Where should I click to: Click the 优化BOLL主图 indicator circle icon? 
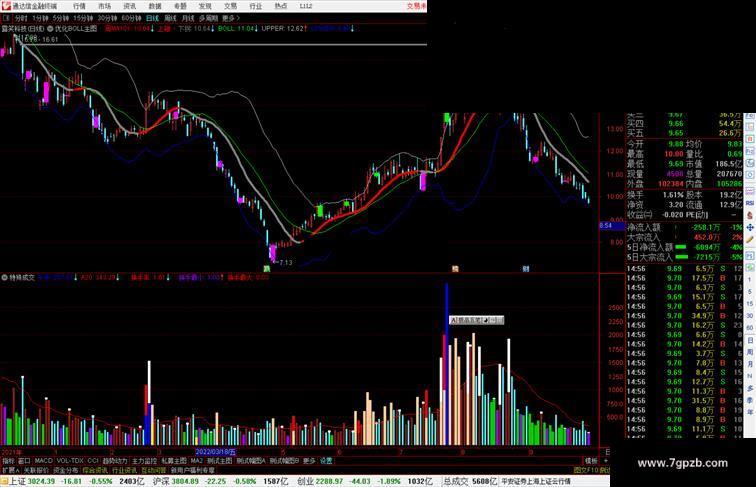pyautogui.click(x=50, y=29)
